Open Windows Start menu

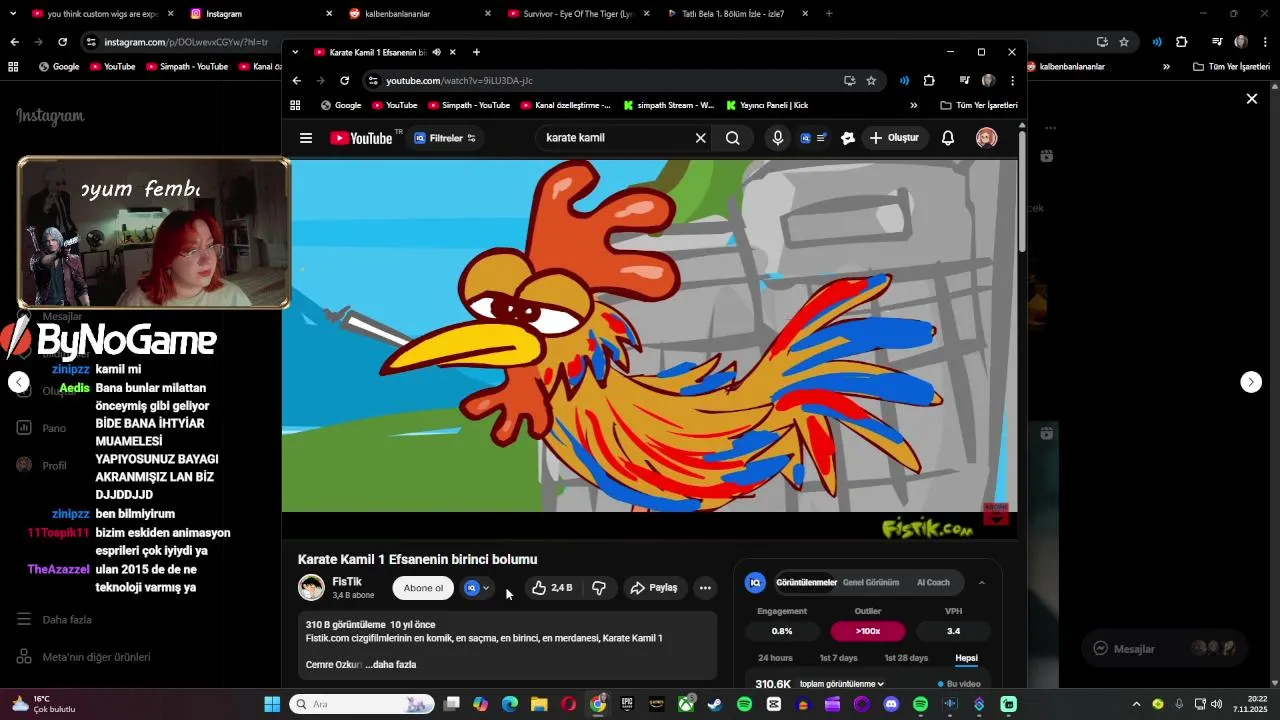272,704
